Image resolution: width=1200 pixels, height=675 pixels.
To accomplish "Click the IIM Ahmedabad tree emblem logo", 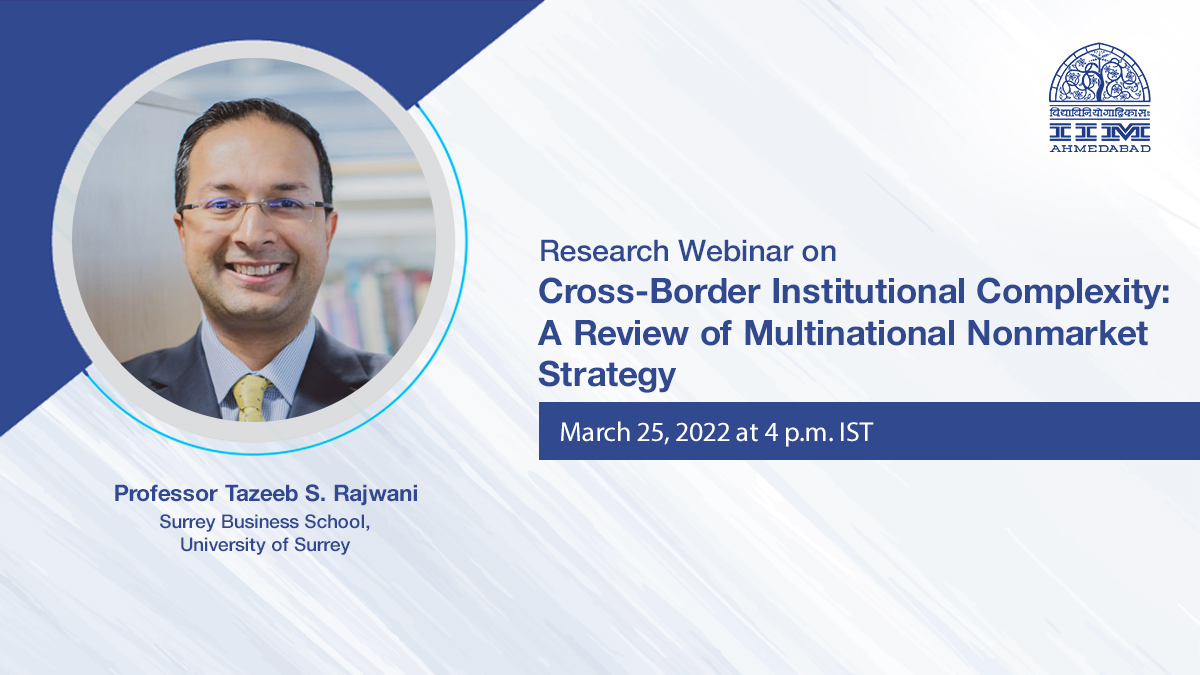I will (x=1099, y=75).
